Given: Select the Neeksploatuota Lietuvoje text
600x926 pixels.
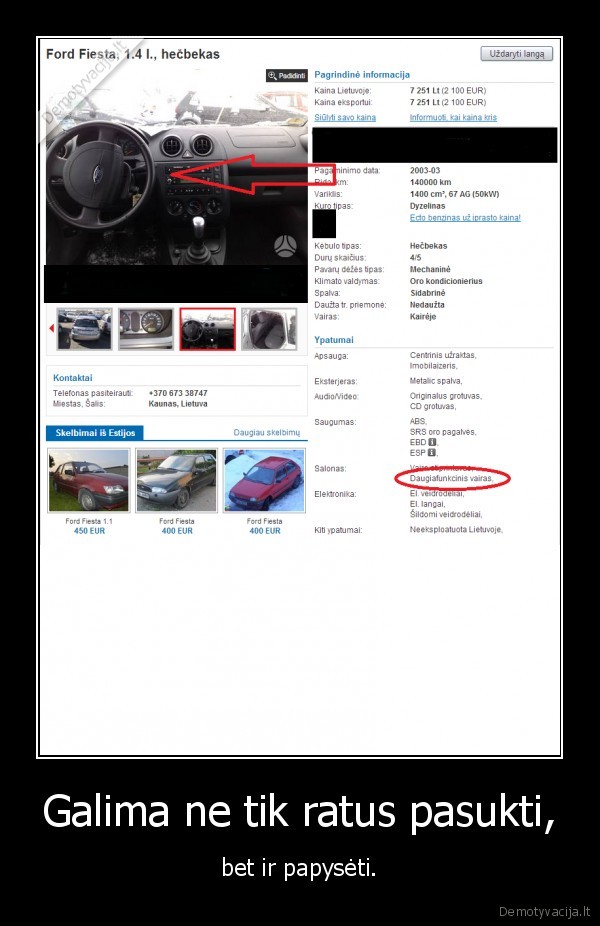Looking at the screenshot, I should coord(456,530).
